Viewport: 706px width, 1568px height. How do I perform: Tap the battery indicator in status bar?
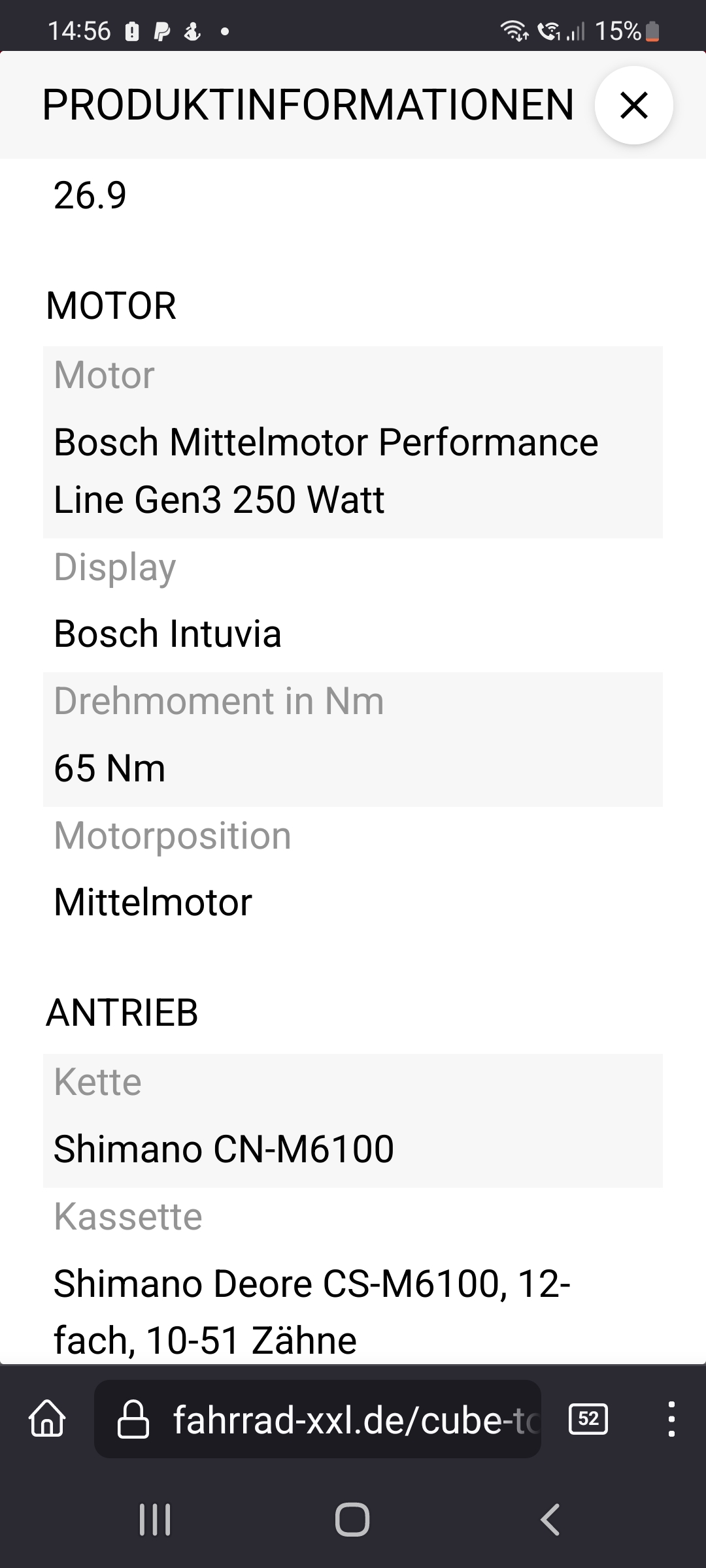(x=652, y=31)
